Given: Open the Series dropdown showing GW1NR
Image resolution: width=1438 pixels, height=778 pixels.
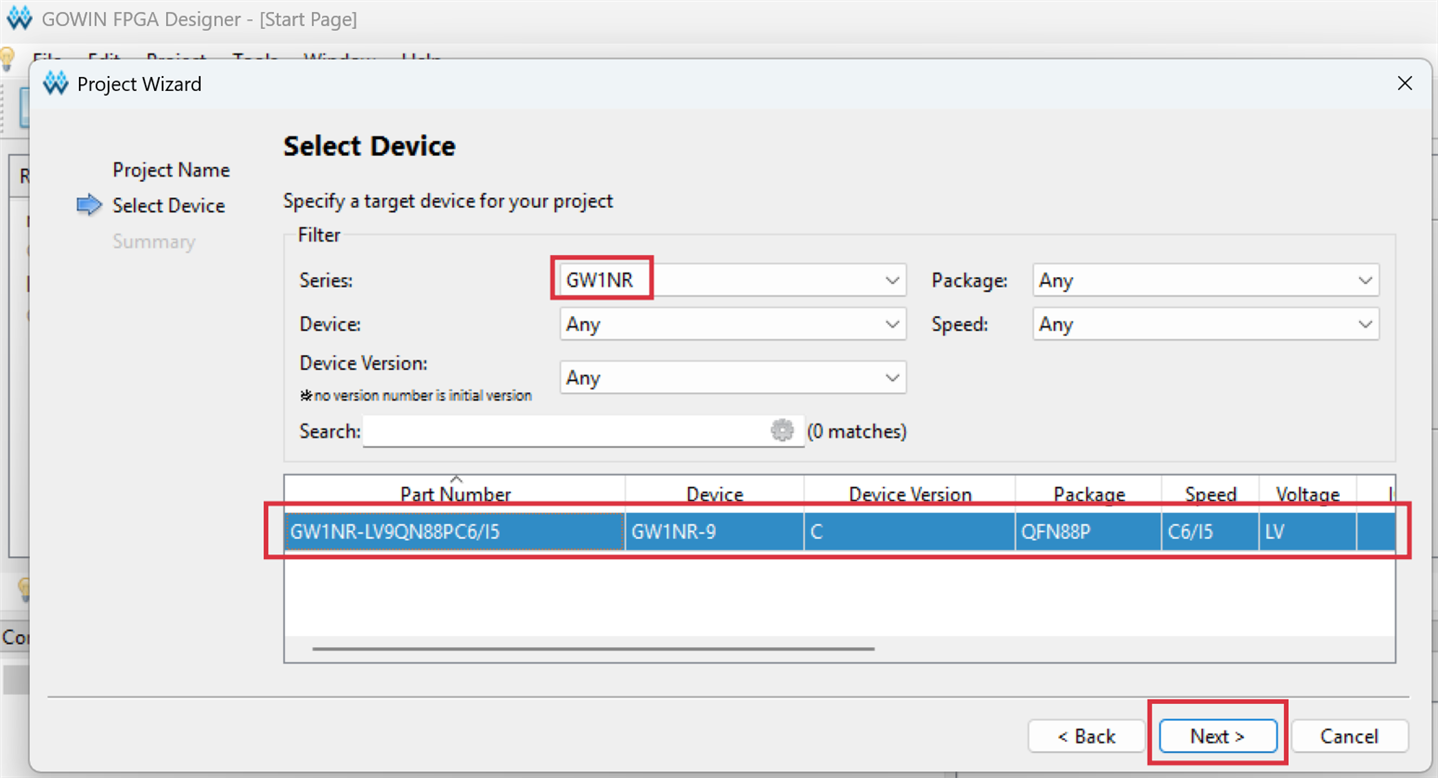Looking at the screenshot, I should pyautogui.click(x=733, y=281).
